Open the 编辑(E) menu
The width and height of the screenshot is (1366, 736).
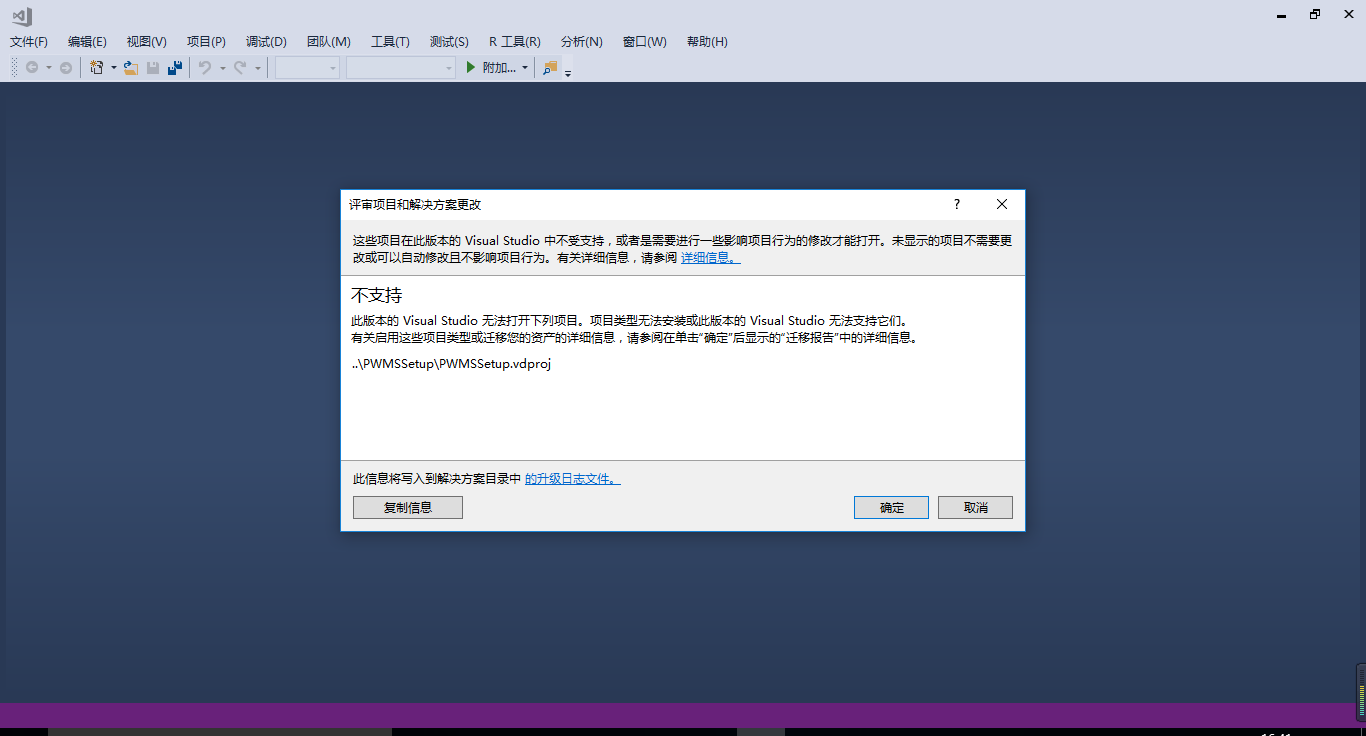[x=87, y=42]
